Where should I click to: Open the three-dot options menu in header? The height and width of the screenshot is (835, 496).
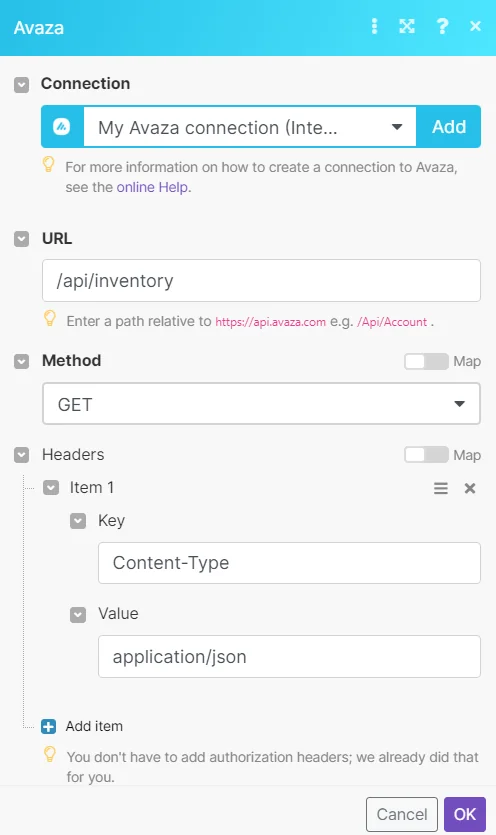[x=375, y=26]
